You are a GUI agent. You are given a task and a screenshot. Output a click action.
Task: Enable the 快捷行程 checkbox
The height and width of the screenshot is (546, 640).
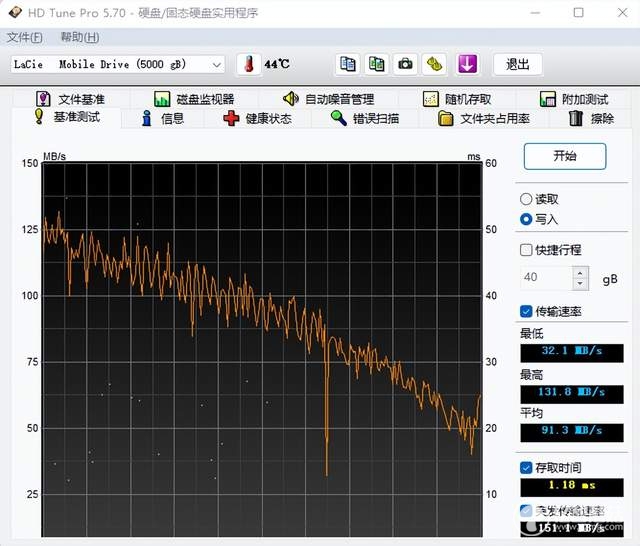(526, 250)
